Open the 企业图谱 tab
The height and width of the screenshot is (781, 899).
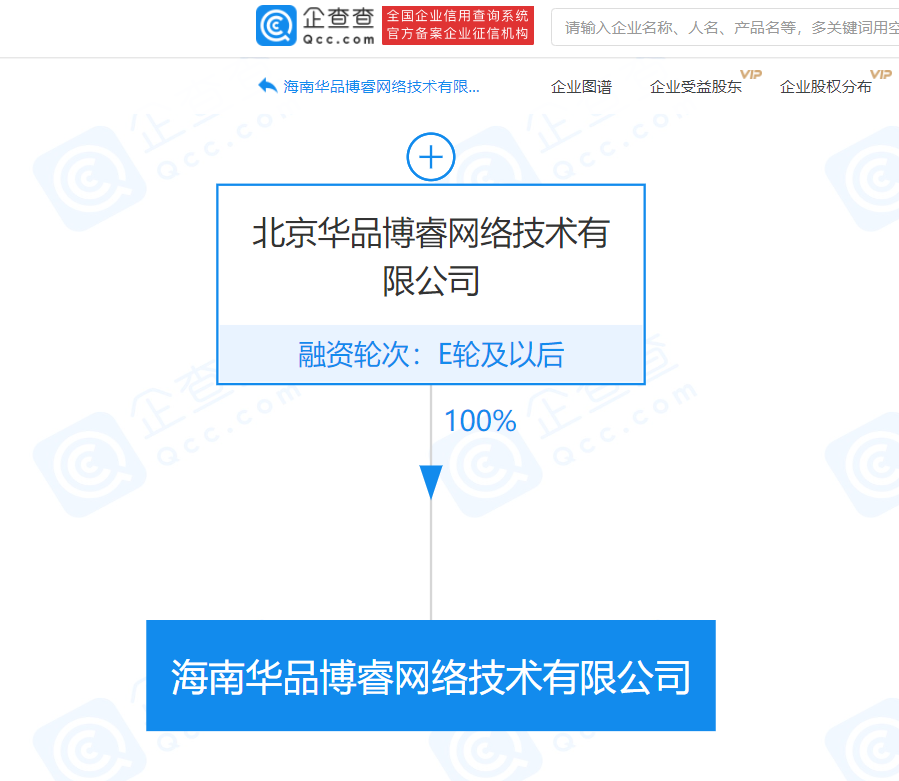pyautogui.click(x=581, y=87)
